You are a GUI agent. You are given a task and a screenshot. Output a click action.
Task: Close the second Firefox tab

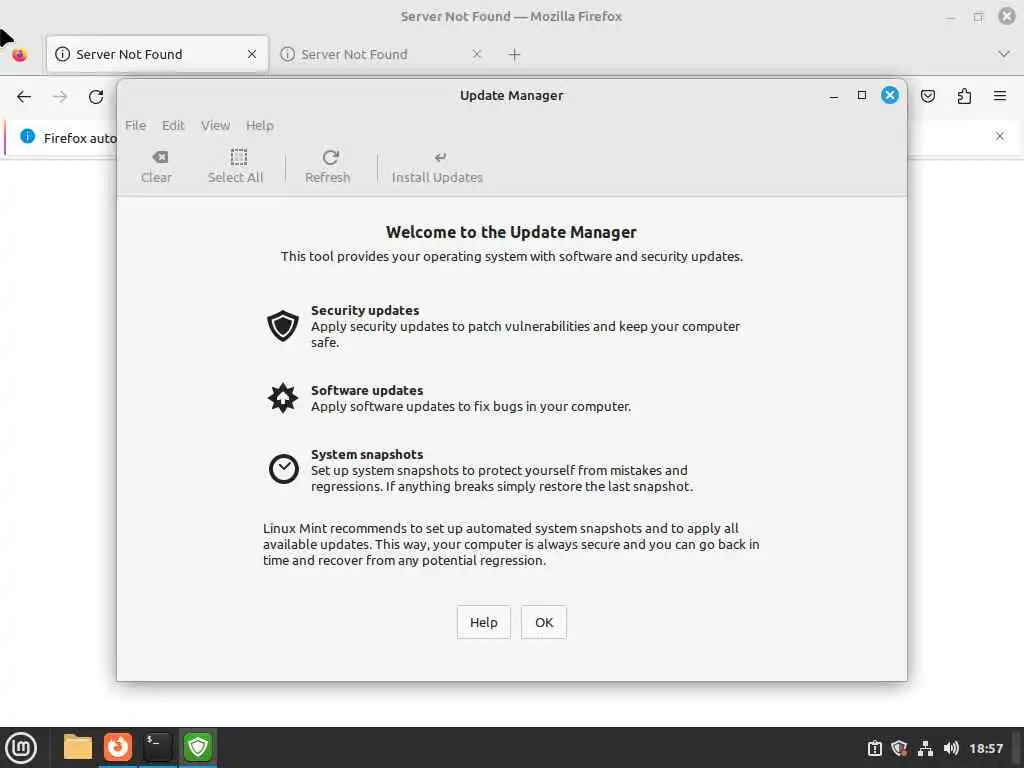click(x=477, y=54)
